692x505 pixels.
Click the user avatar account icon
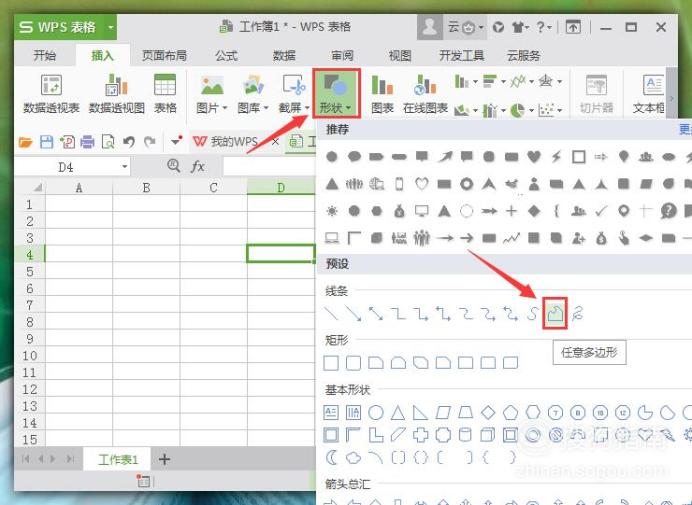(429, 27)
